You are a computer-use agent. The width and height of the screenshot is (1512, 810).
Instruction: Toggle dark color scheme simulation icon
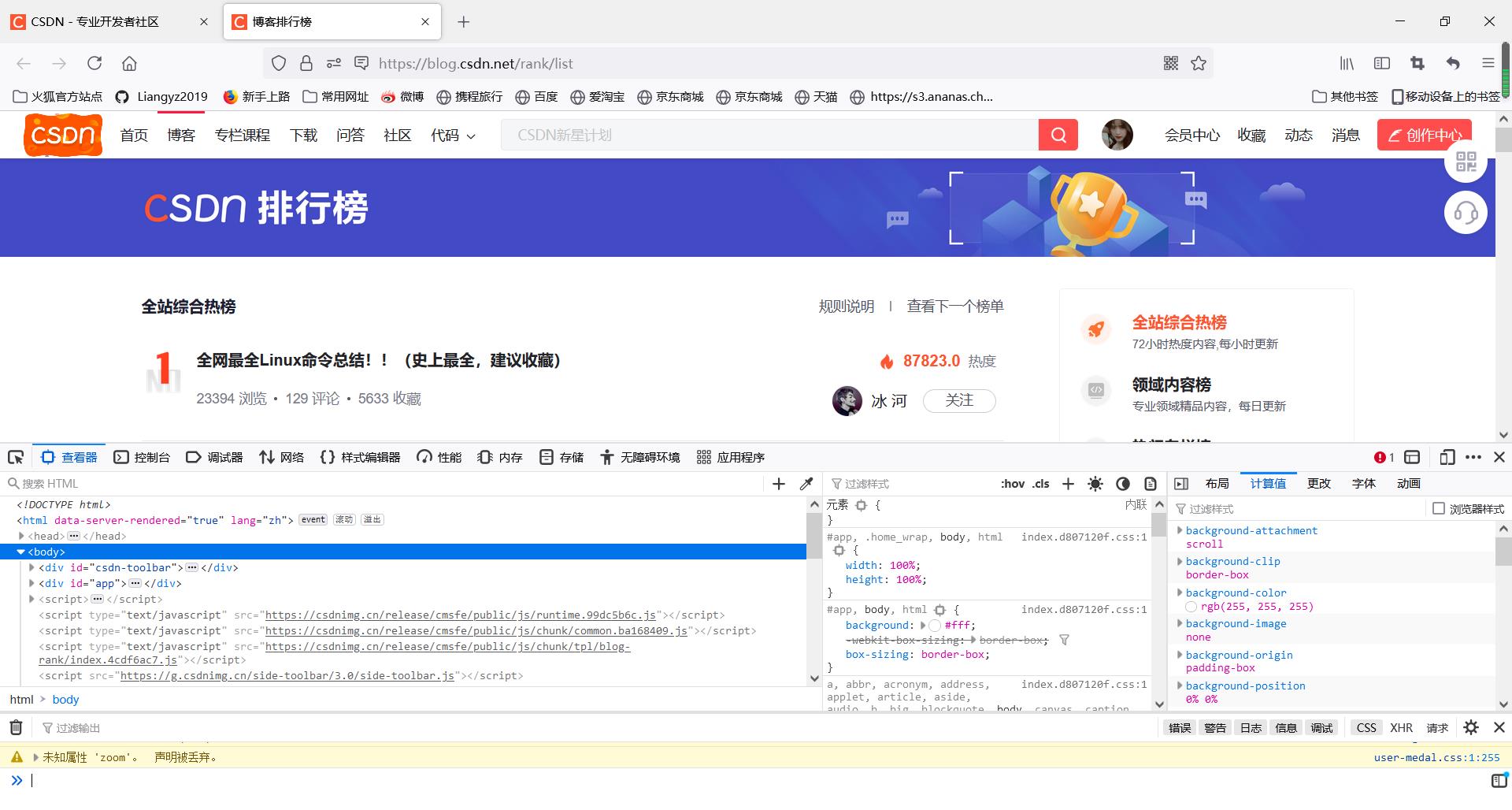pyautogui.click(x=1123, y=484)
